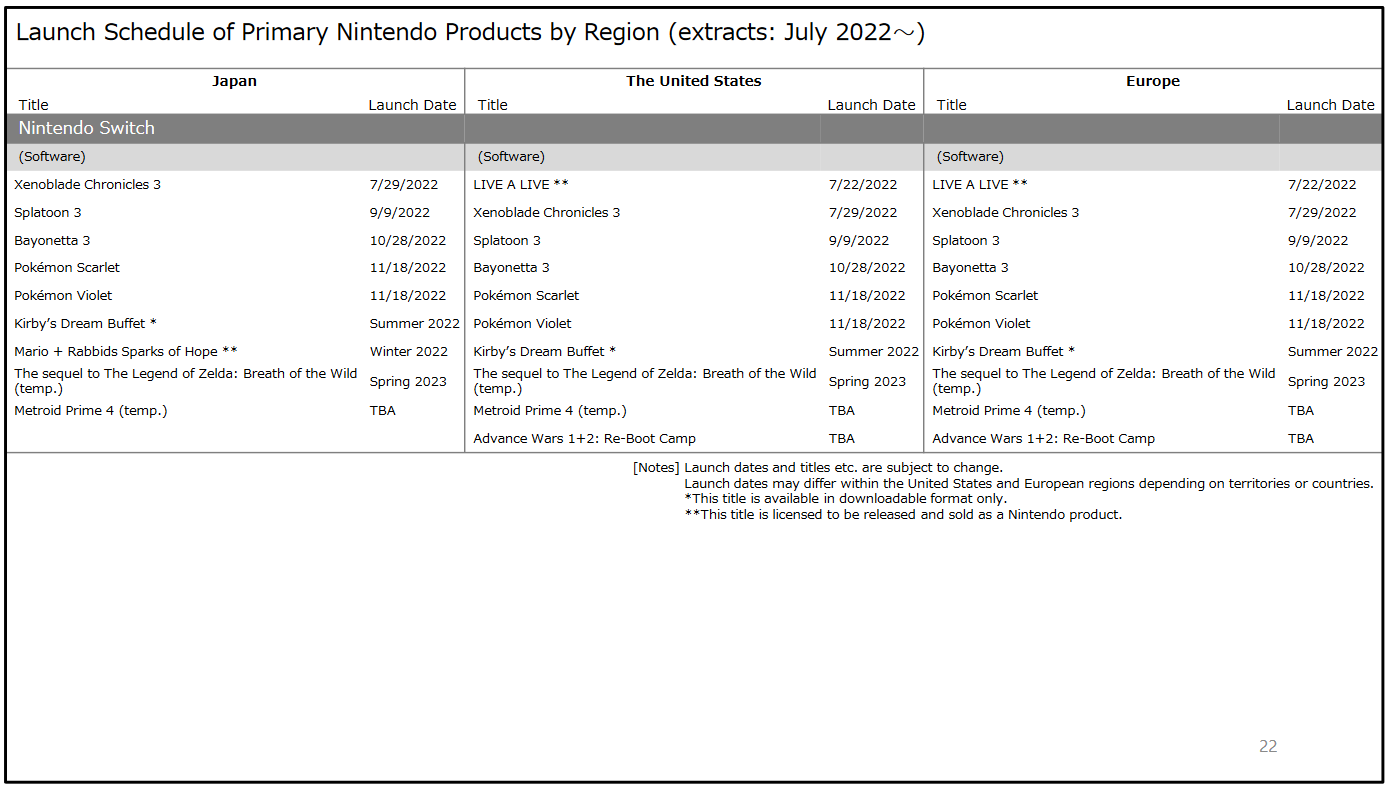Select Bayonetta 3 in the Europe column

point(970,267)
